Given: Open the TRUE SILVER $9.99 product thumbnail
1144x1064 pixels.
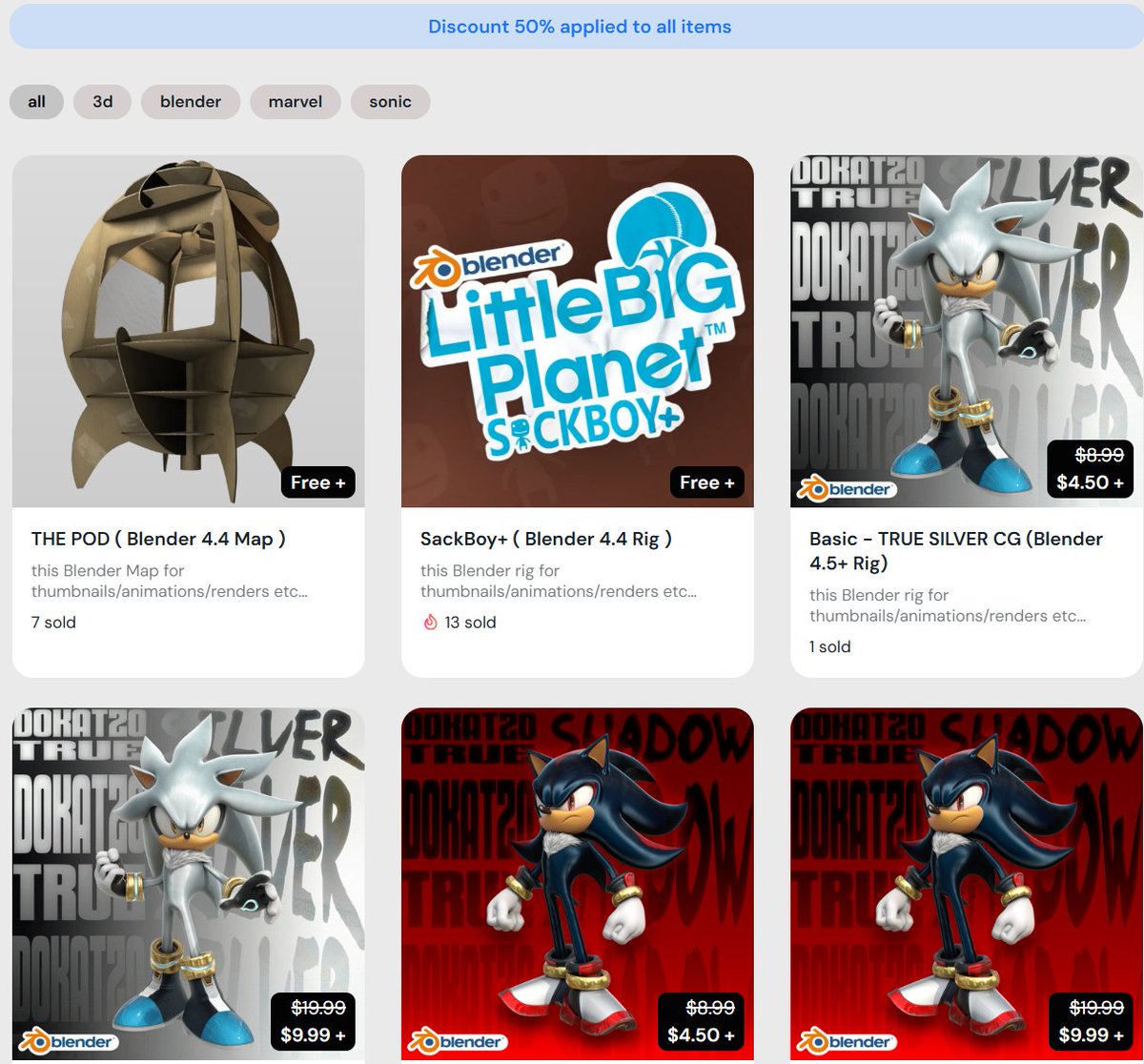Looking at the screenshot, I should pos(189,884).
